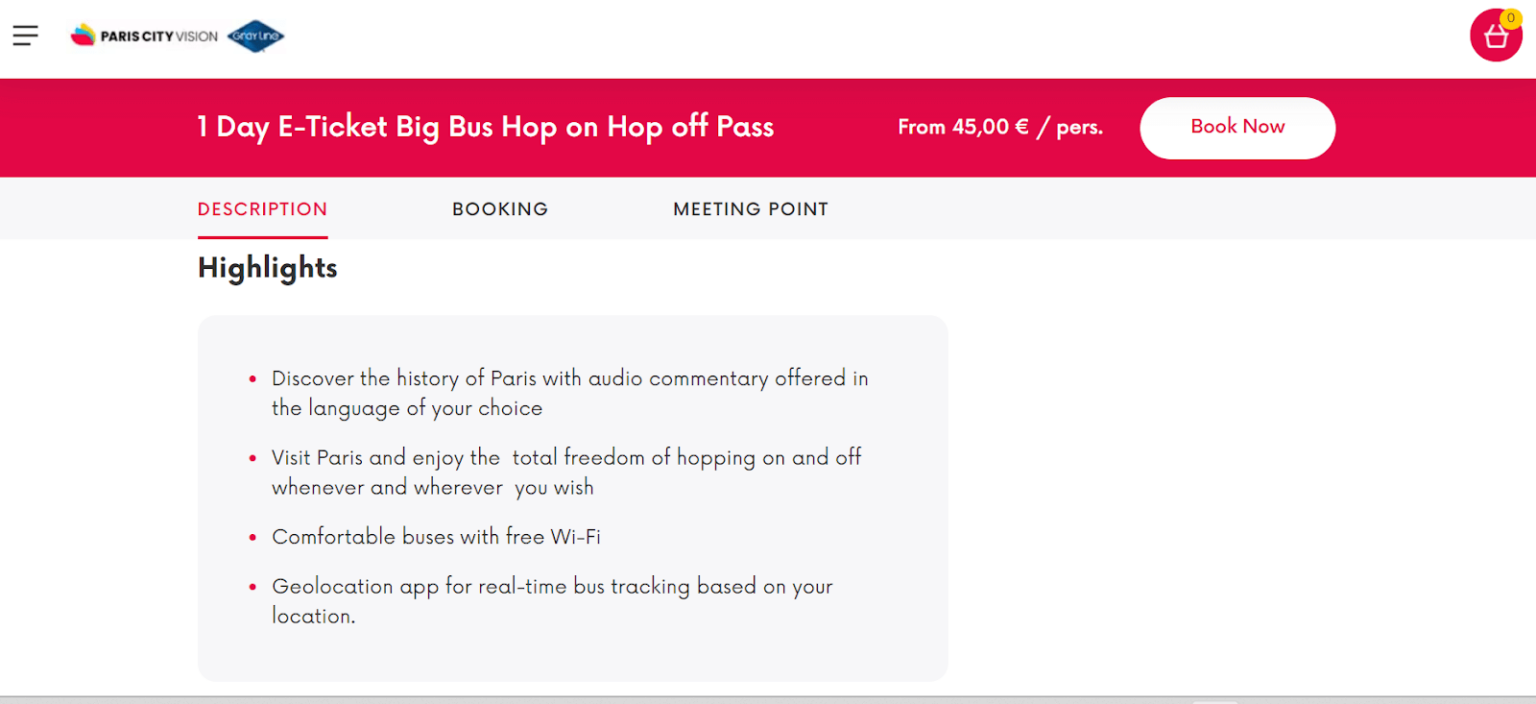The height and width of the screenshot is (704, 1536).
Task: Select the Description tab
Action: coord(262,209)
